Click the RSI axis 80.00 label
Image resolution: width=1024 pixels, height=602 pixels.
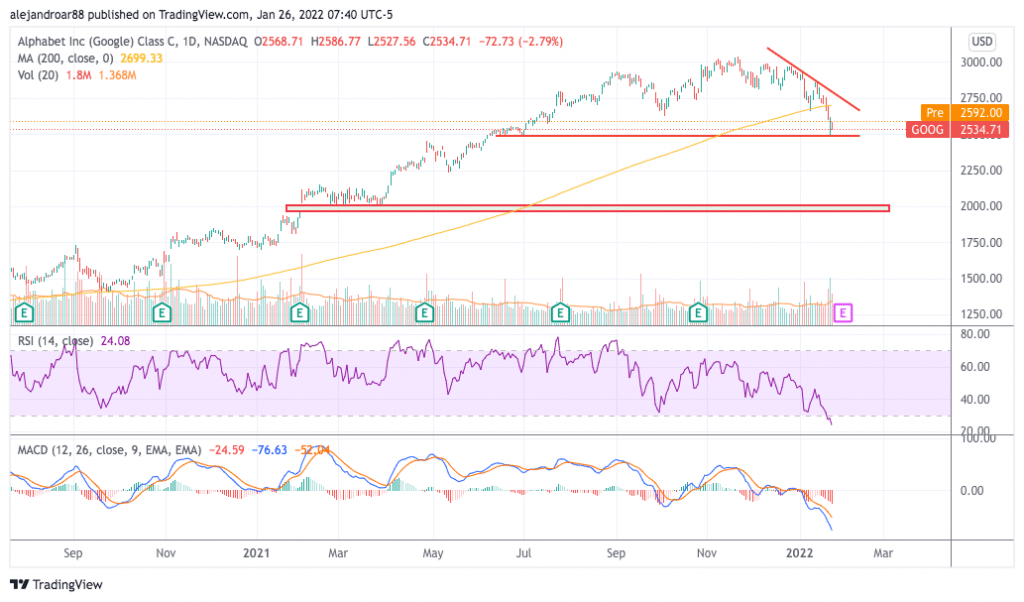point(975,334)
